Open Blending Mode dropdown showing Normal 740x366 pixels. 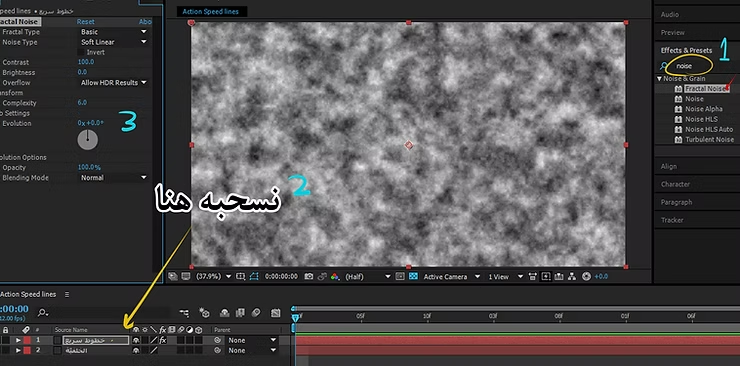point(114,178)
